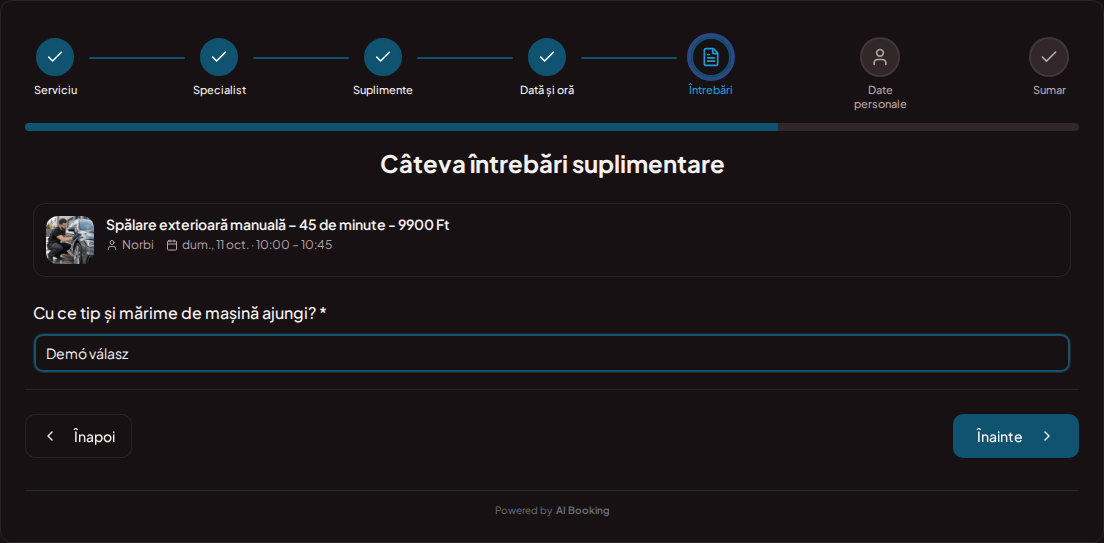Image resolution: width=1104 pixels, height=543 pixels.
Task: Click the Câteva întrebări suplimentare heading
Action: coord(552,164)
